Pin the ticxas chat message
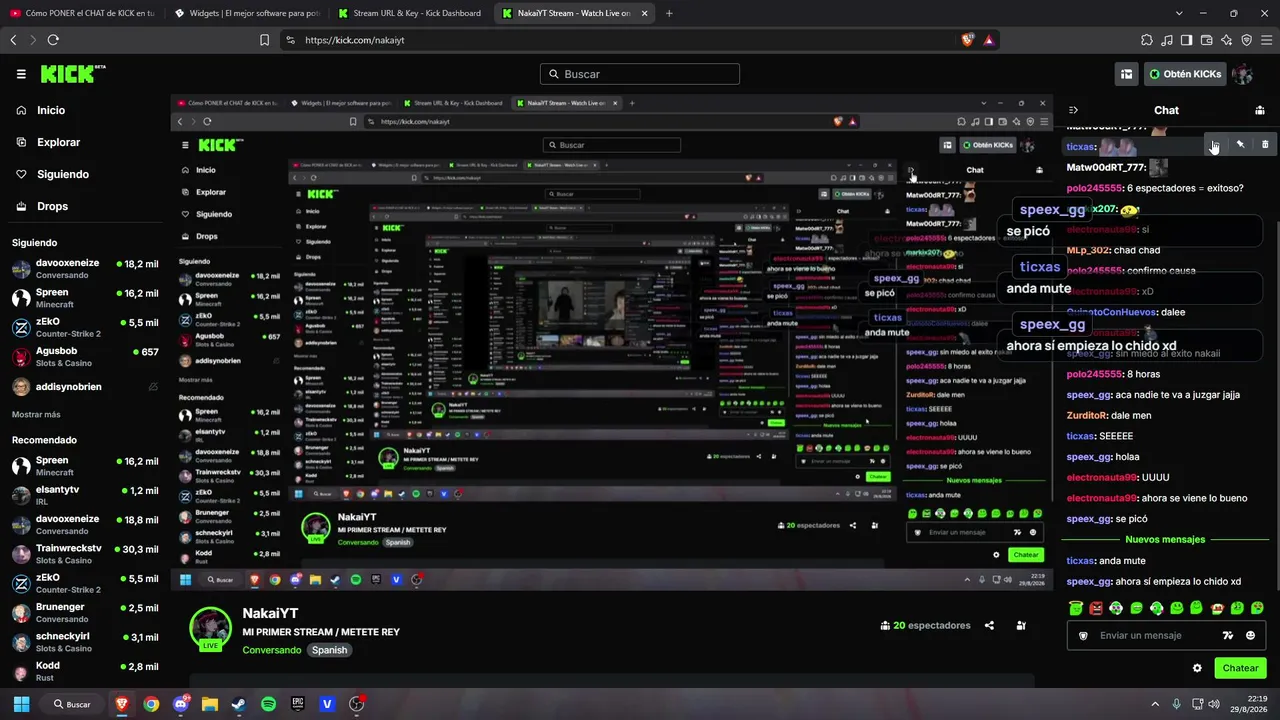1280x720 pixels. 1240,145
